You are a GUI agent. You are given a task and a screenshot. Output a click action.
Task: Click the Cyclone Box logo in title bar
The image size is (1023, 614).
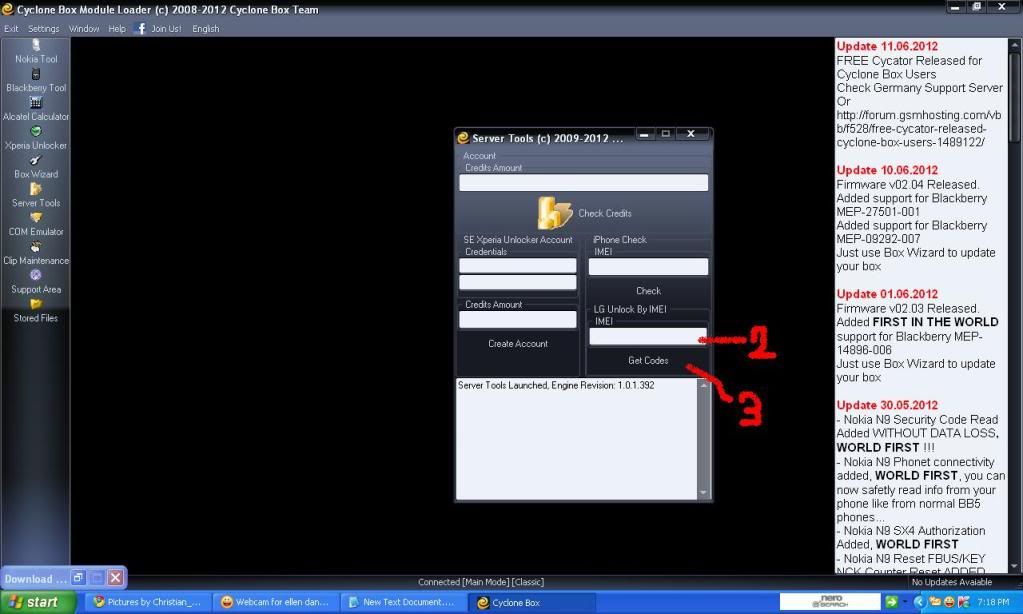point(7,9)
